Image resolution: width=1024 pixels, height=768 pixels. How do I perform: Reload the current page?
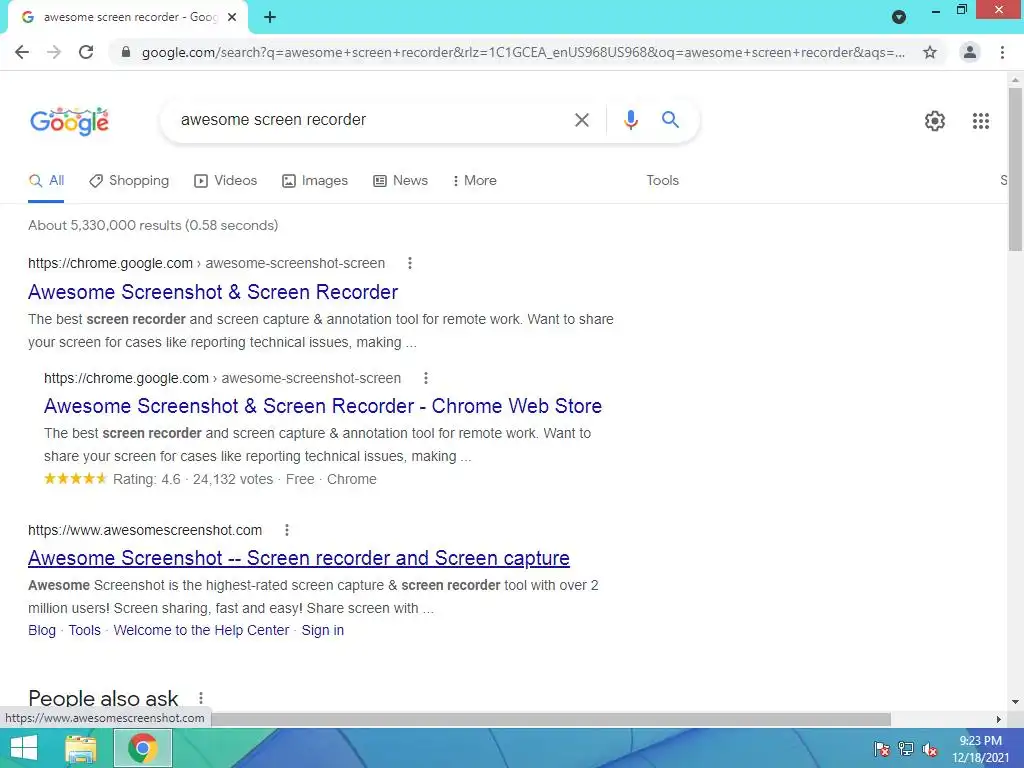(x=86, y=52)
